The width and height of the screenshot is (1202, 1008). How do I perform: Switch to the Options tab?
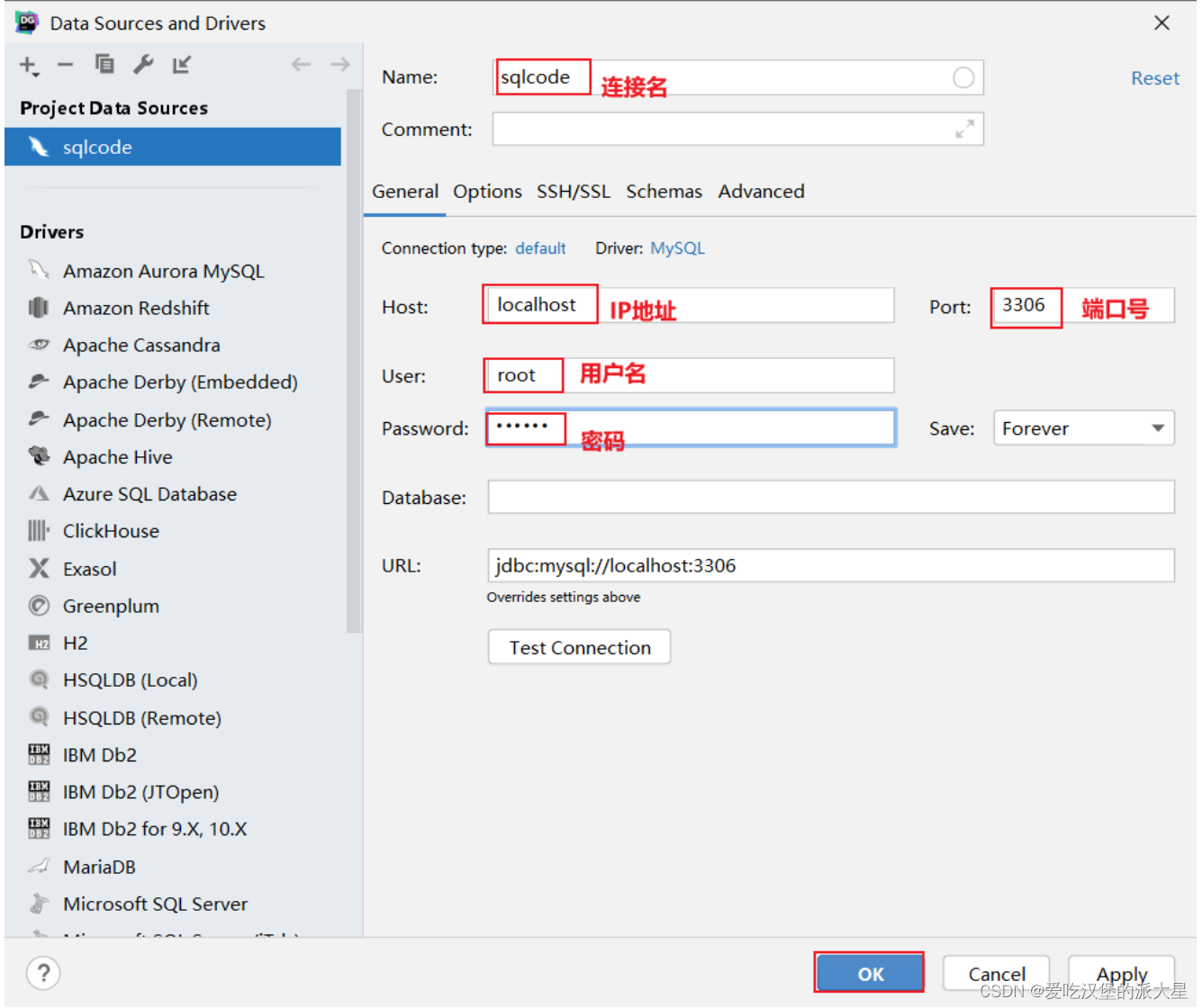tap(487, 192)
